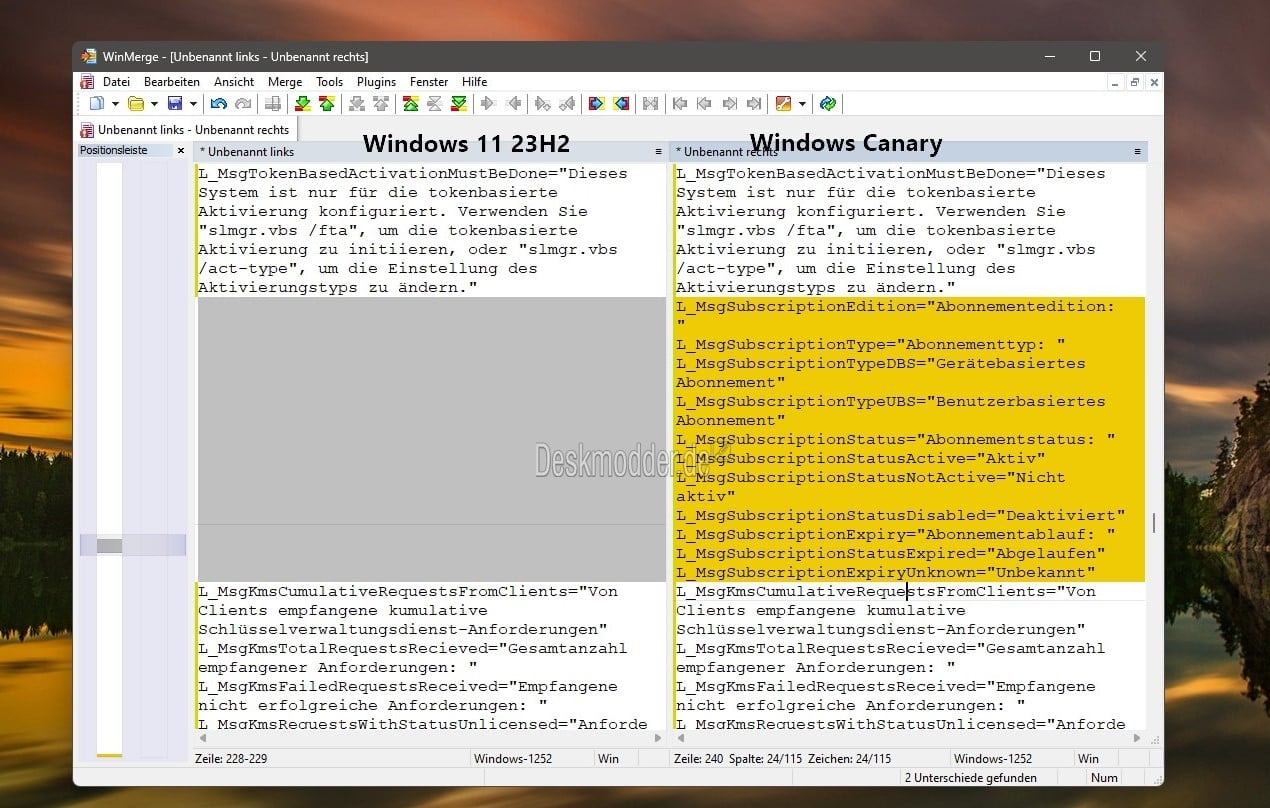
Task: Select the Unbenannt links - Unbenannt rechts tab
Action: pyautogui.click(x=185, y=130)
